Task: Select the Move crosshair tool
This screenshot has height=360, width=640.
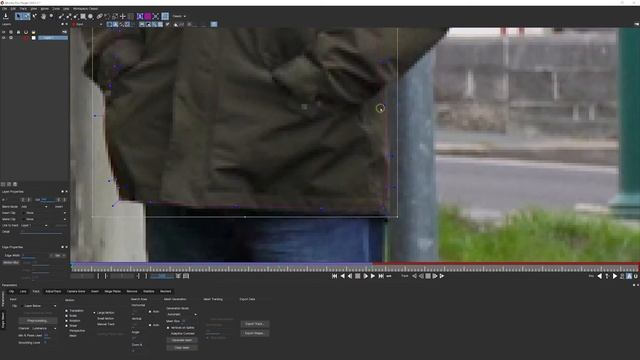Action: click(123, 16)
